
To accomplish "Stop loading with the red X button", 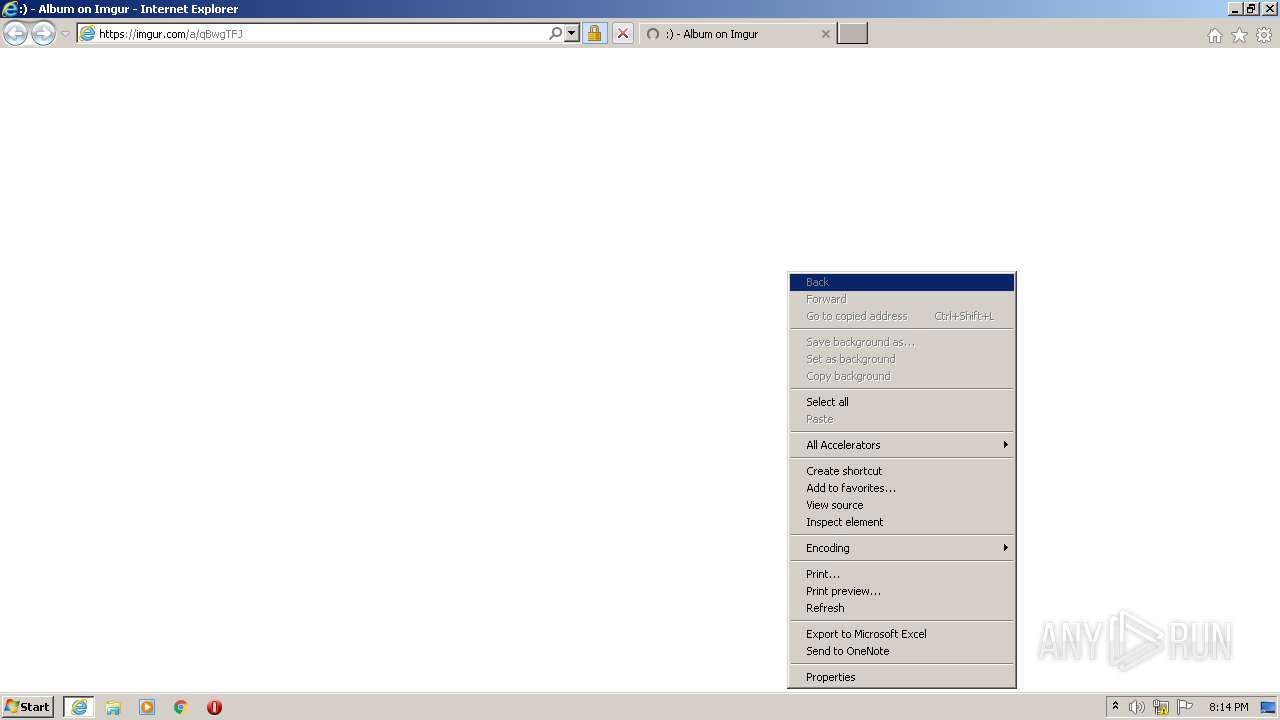I will (622, 34).
